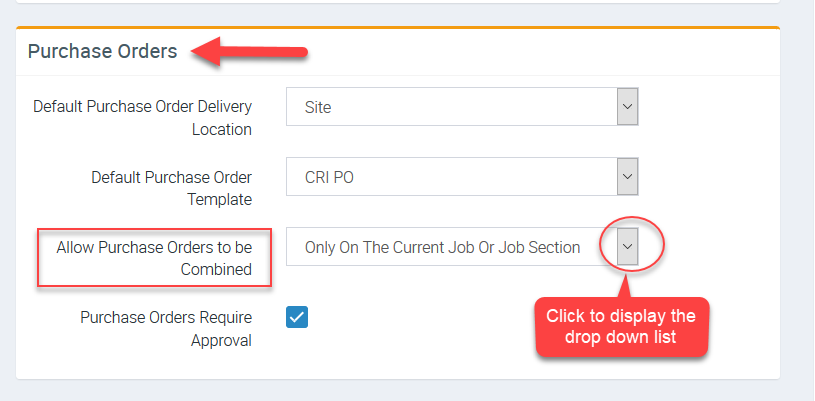Viewport: 815px width, 401px height.
Task: Open the Site delivery location field
Action: tap(450, 107)
